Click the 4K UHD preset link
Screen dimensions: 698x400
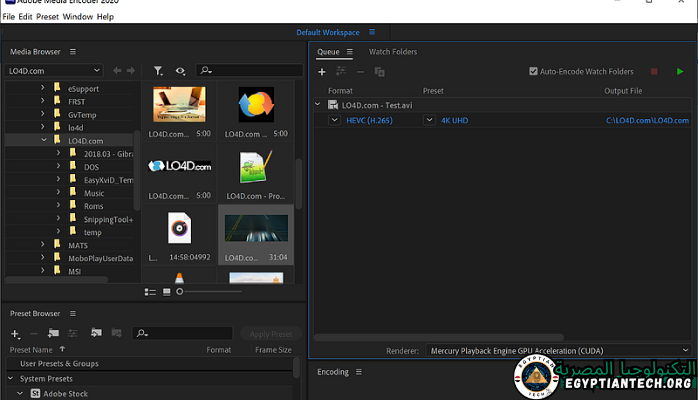click(454, 120)
